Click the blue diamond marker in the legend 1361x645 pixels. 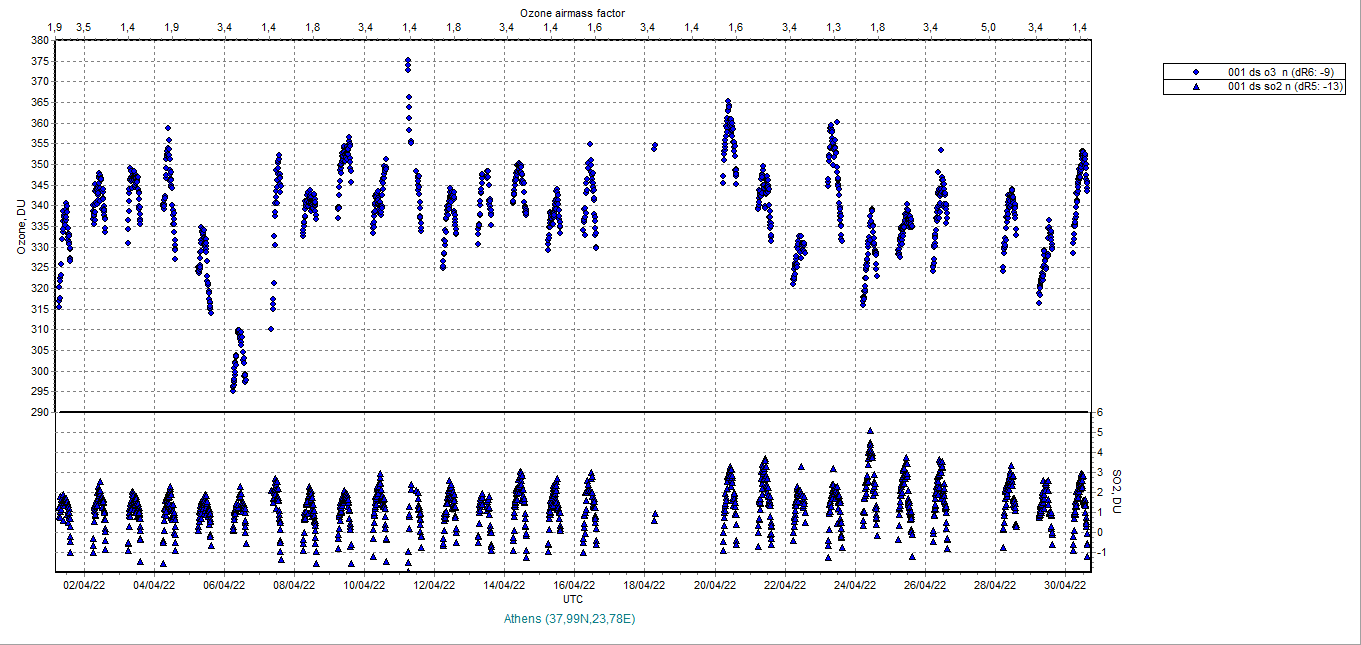pos(1196,72)
